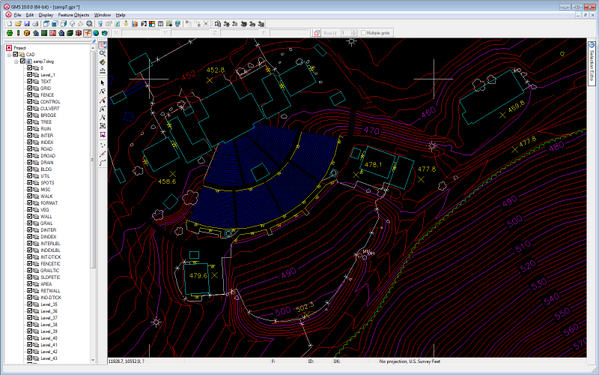Open the Feature Objects menu
The width and height of the screenshot is (599, 375).
[73, 15]
